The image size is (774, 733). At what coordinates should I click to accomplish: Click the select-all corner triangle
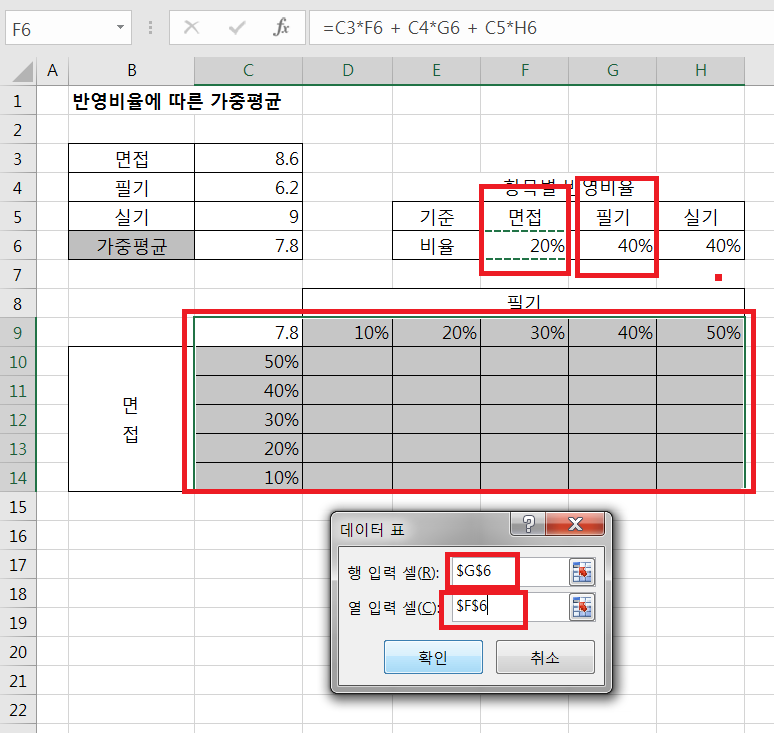pos(18,71)
